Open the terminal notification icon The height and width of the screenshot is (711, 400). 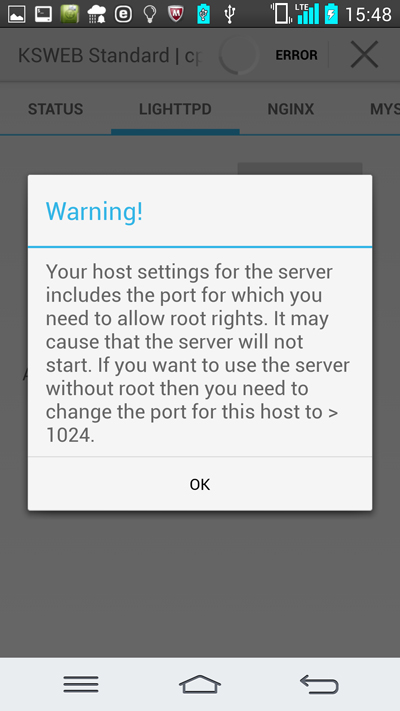point(43,14)
